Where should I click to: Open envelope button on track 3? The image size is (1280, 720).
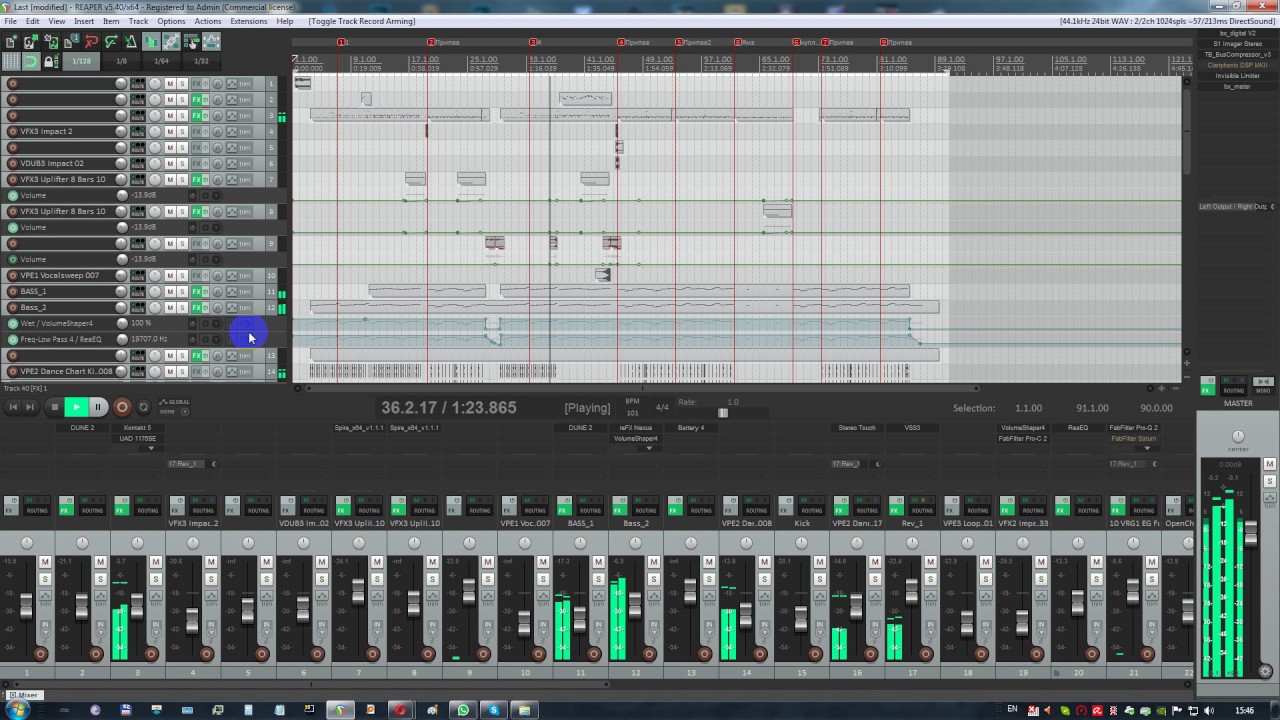[232, 115]
